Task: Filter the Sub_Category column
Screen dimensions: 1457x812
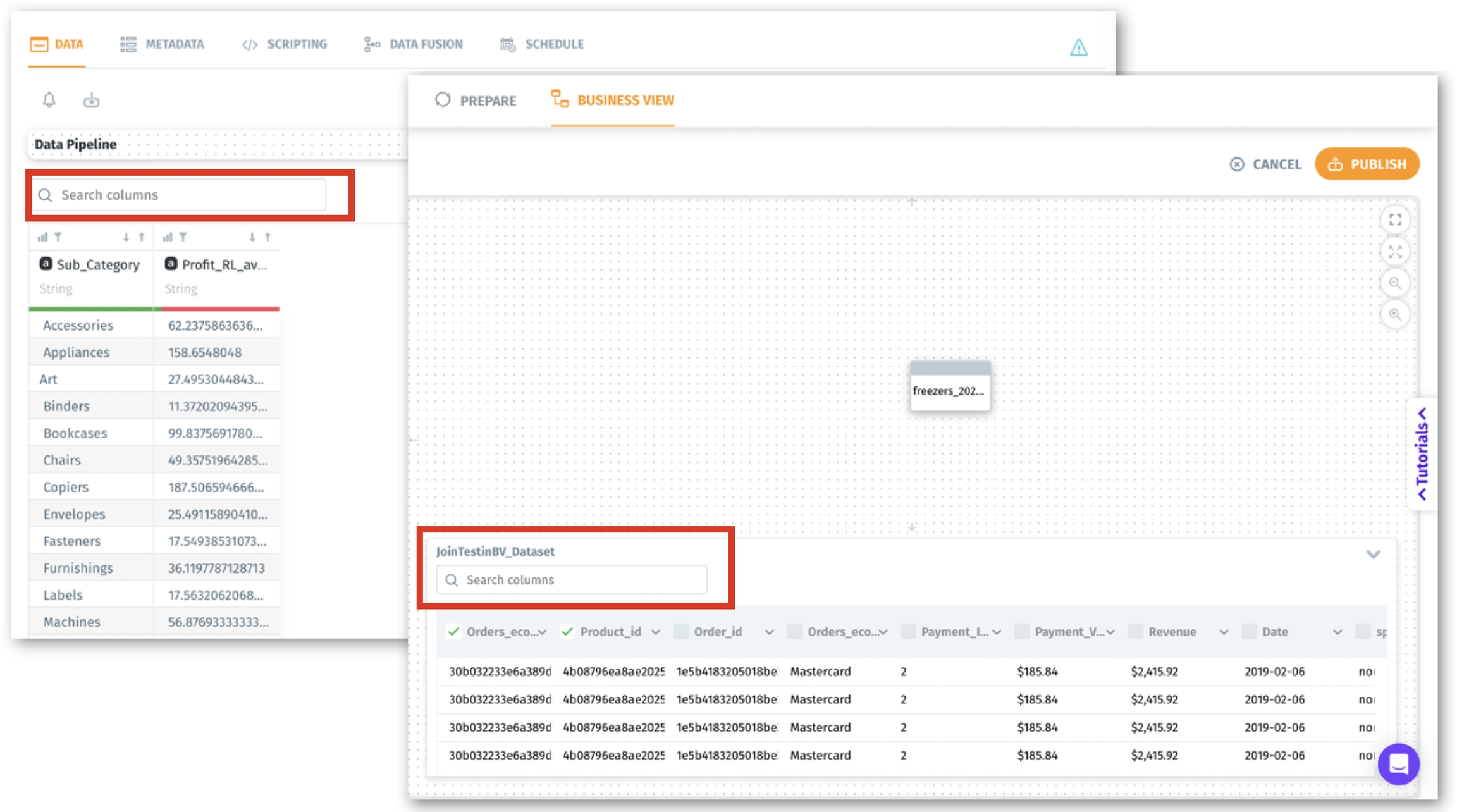Action: 58,237
